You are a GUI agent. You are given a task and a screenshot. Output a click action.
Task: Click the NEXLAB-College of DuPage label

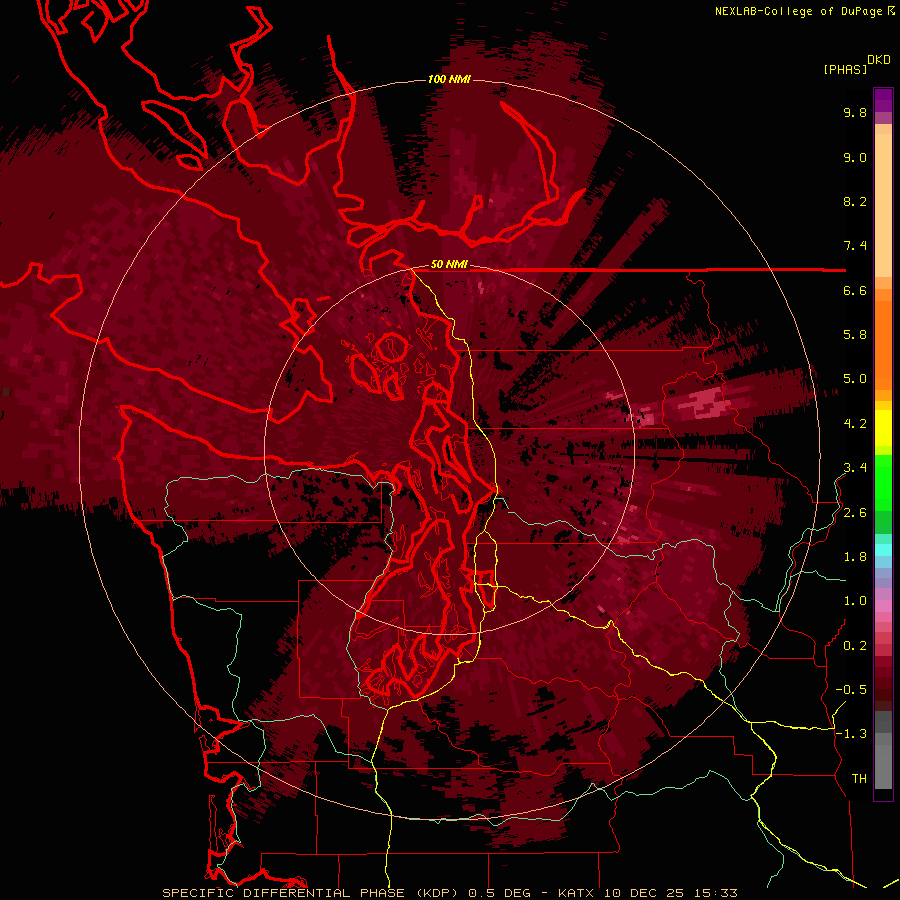coord(800,11)
